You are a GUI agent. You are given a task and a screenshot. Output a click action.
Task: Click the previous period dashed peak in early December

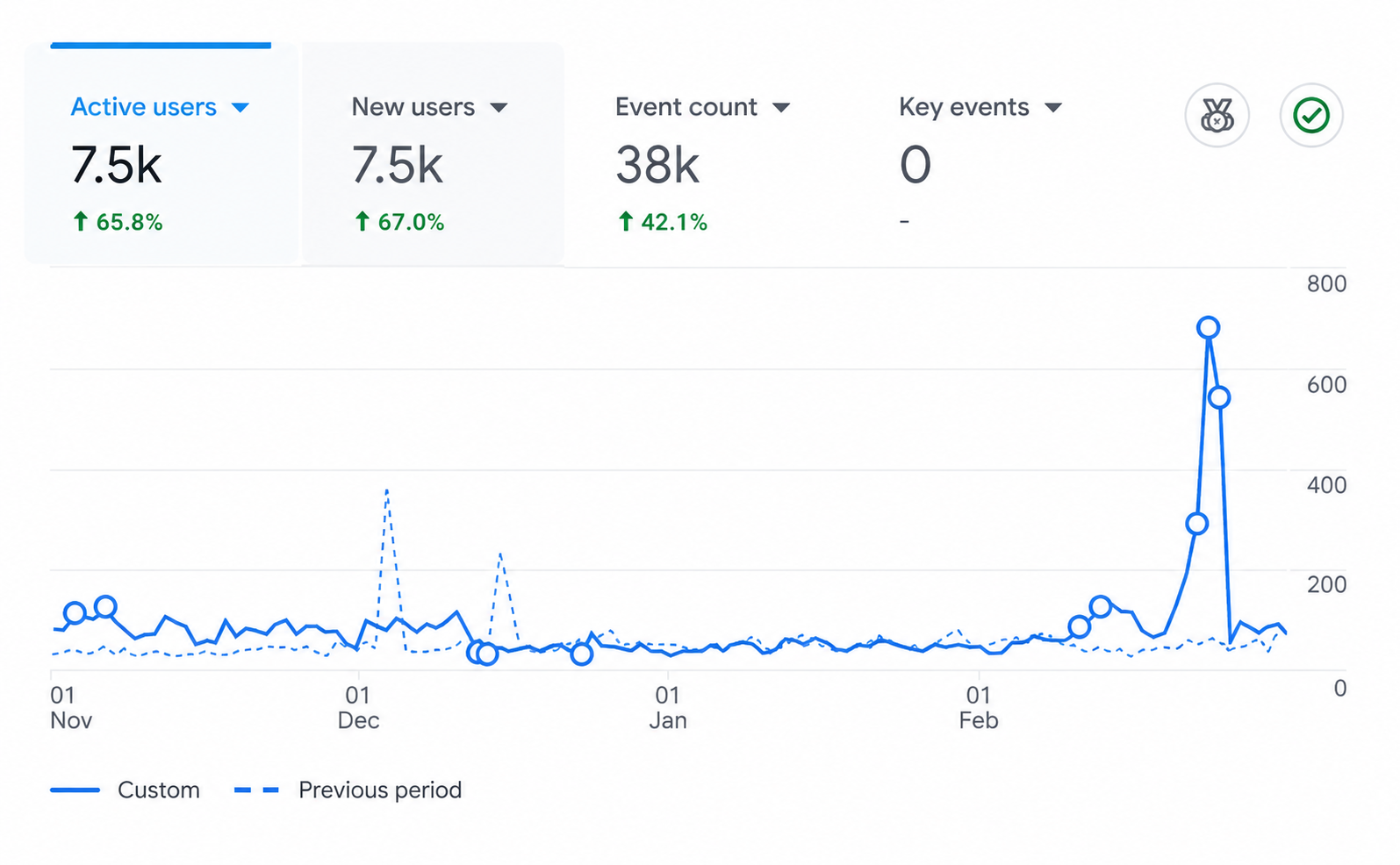pyautogui.click(x=387, y=491)
